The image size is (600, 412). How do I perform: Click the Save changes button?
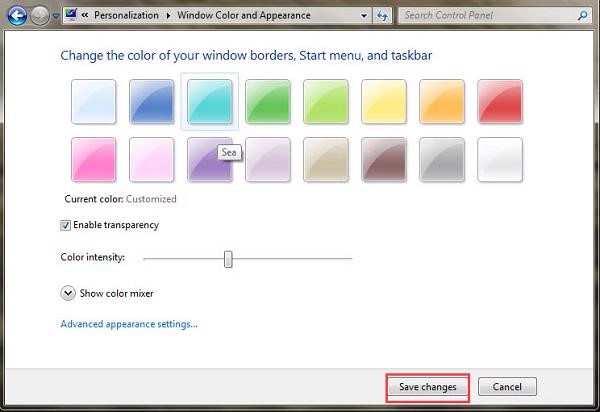pyautogui.click(x=428, y=387)
